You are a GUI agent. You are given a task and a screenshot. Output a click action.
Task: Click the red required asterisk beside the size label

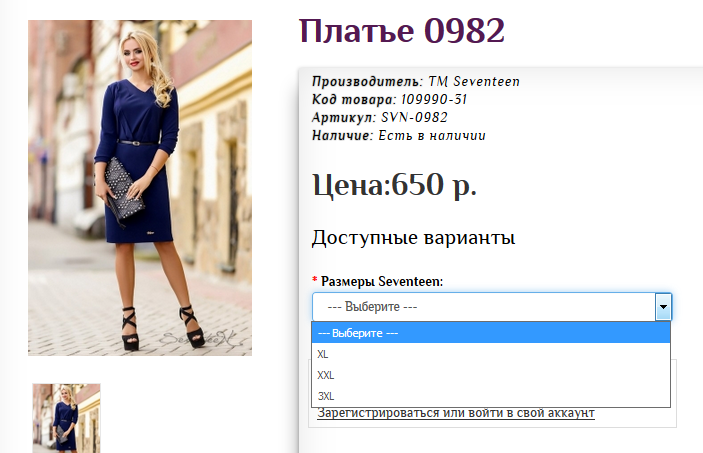click(315, 281)
